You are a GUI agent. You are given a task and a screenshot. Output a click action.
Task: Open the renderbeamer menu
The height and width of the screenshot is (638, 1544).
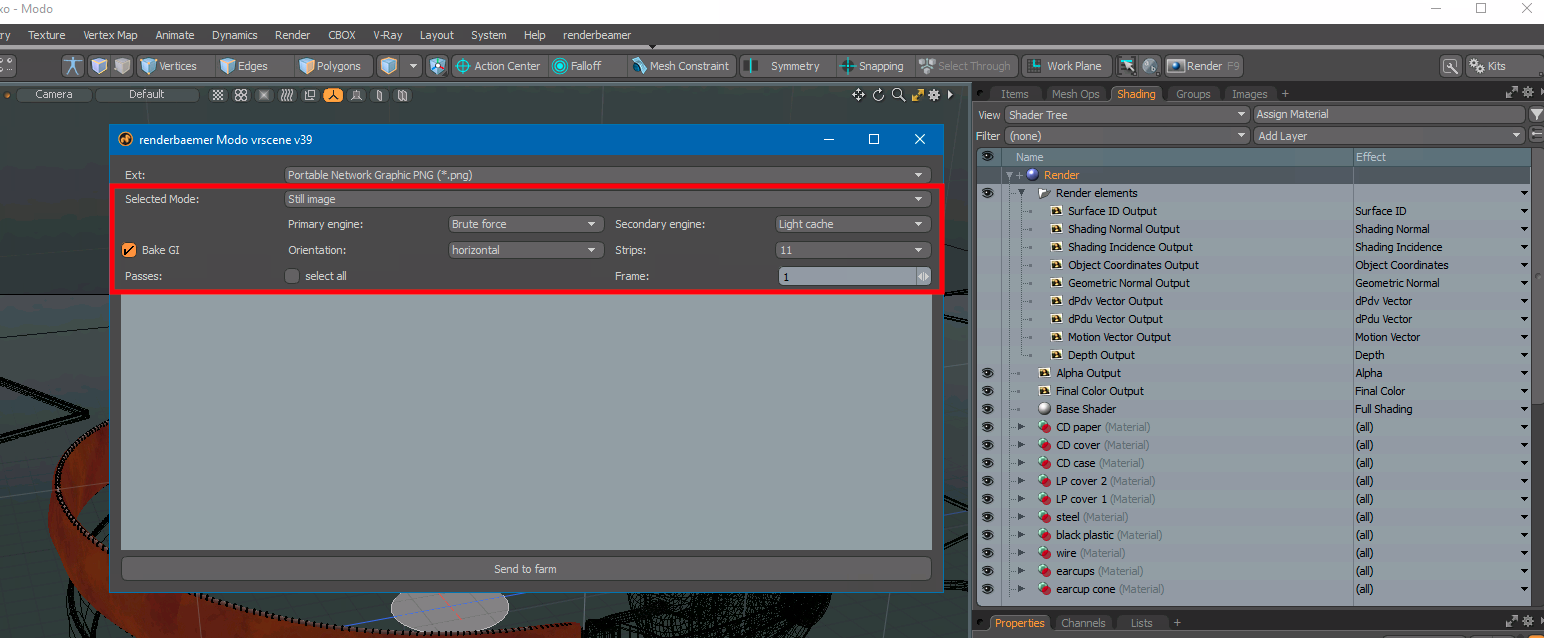[597, 35]
